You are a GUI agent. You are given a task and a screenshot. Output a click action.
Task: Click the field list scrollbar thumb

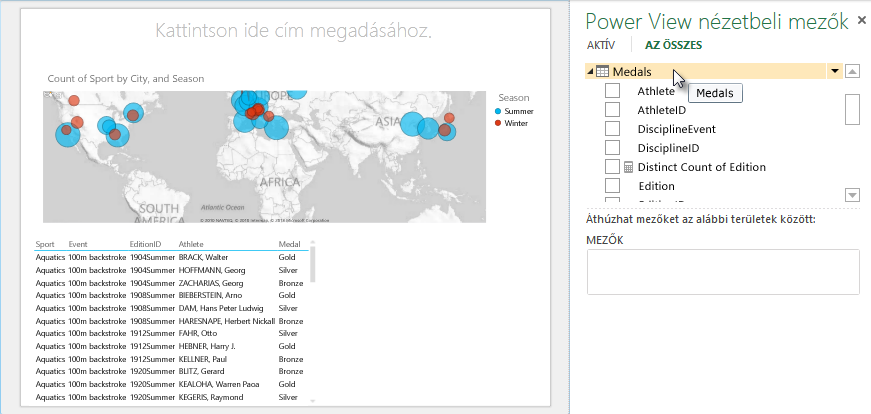[852, 109]
